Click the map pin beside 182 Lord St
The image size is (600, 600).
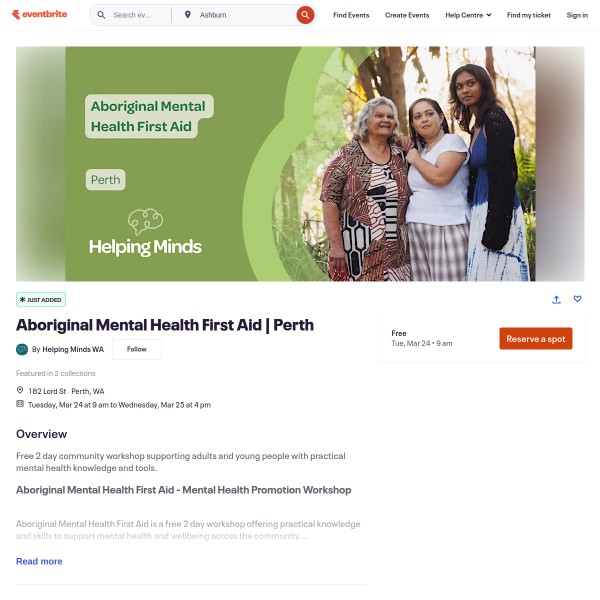coord(20,390)
